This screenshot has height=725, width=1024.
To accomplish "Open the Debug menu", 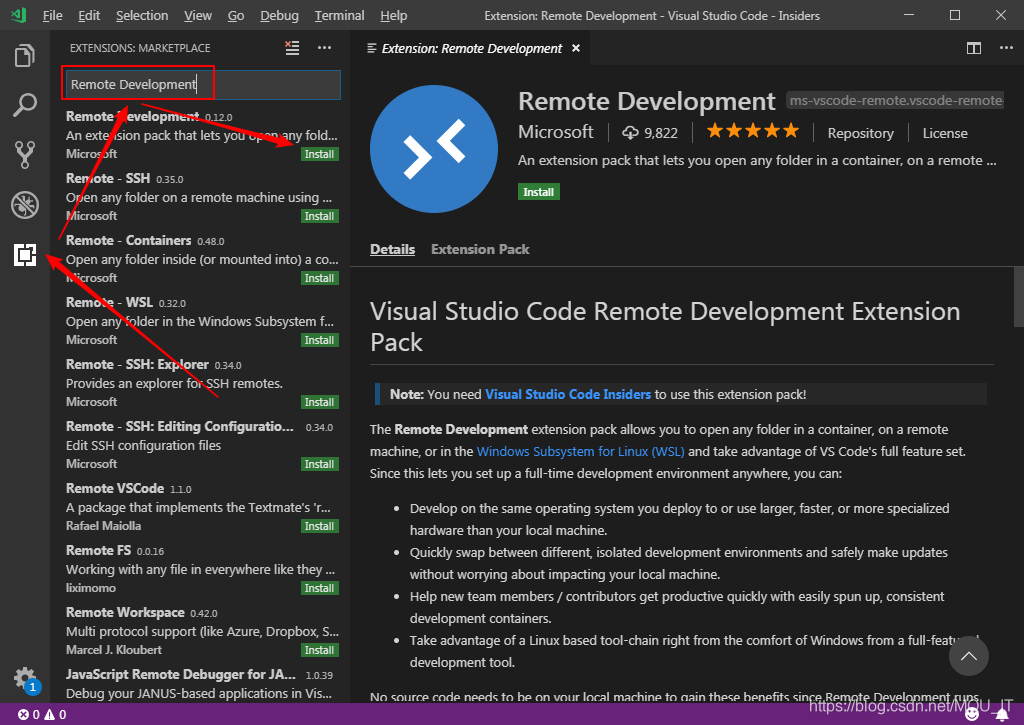I will (279, 16).
